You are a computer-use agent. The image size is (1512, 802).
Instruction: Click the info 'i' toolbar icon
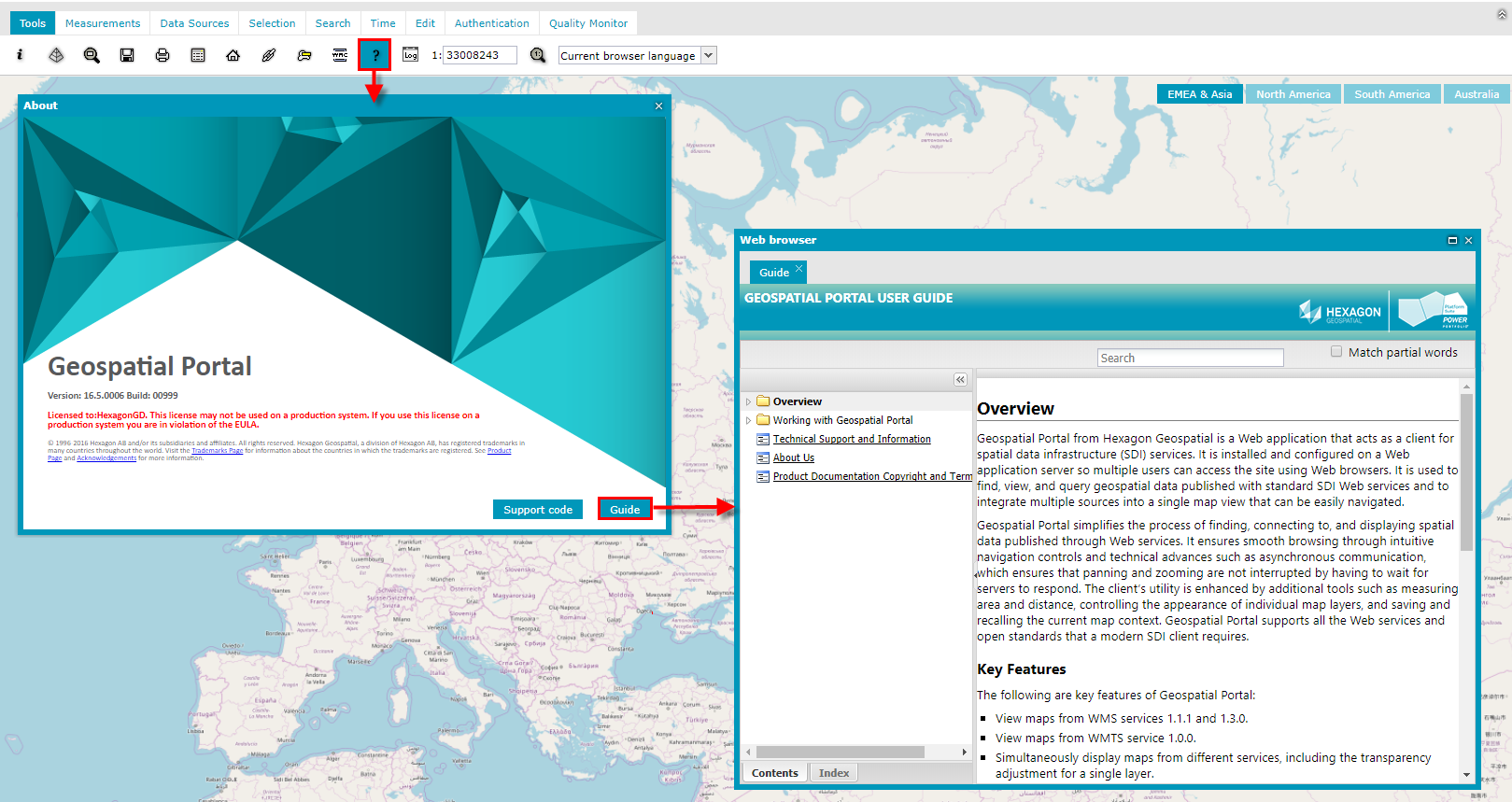[20, 55]
